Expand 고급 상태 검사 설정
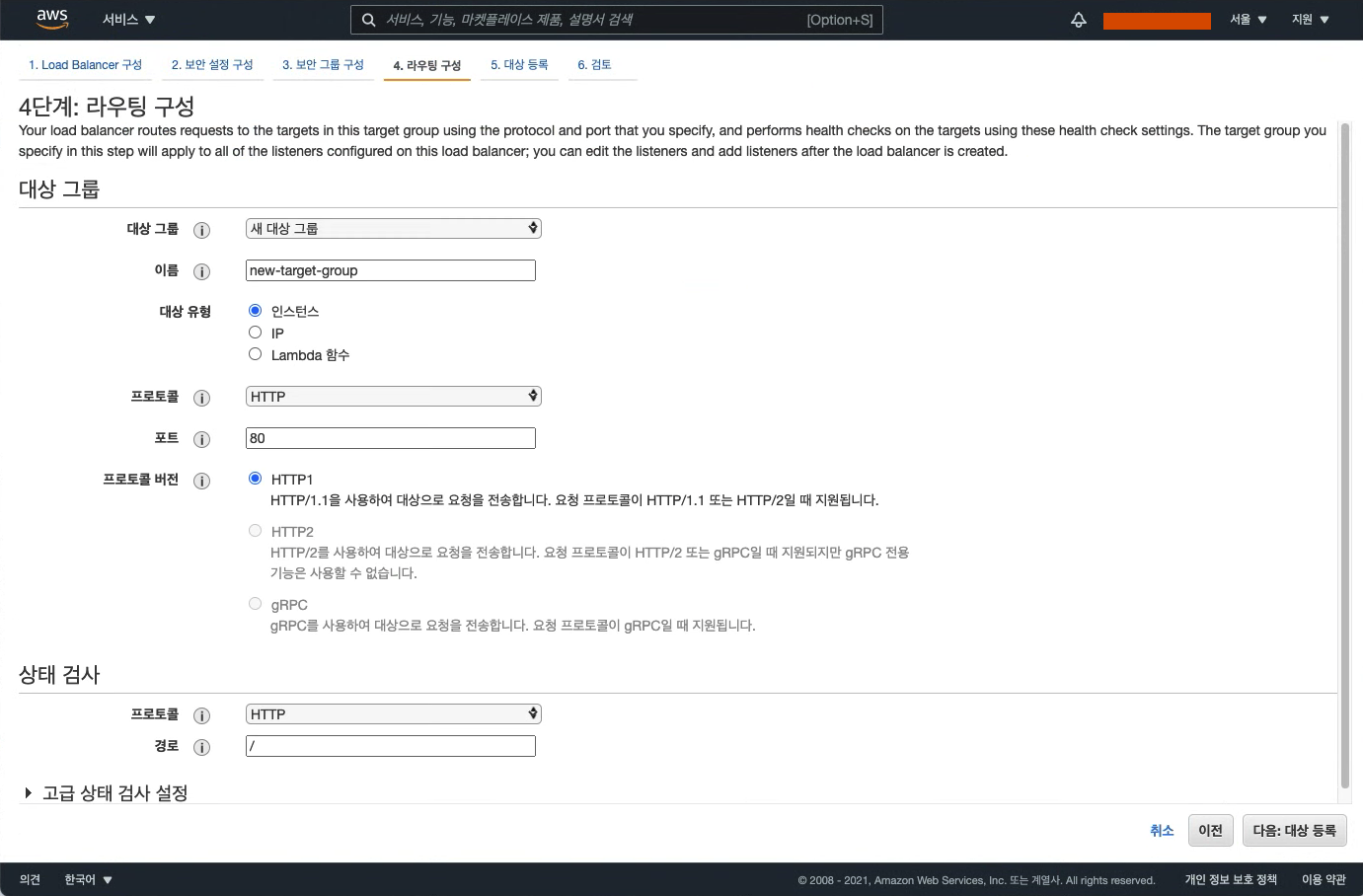 click(x=106, y=793)
